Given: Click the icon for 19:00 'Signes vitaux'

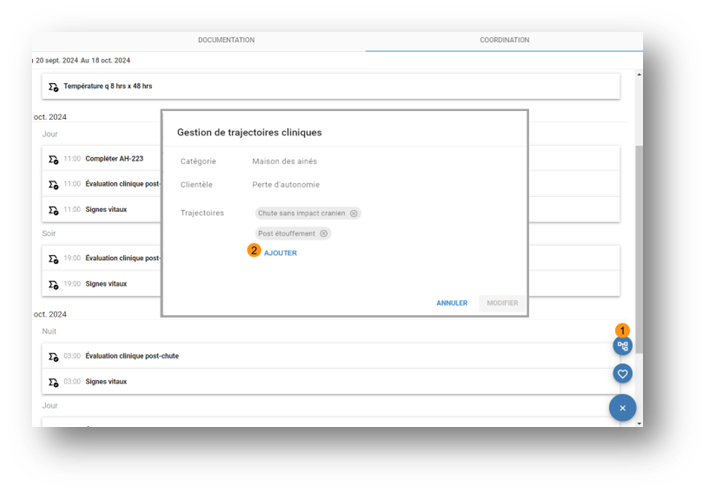Looking at the screenshot, I should 53,284.
